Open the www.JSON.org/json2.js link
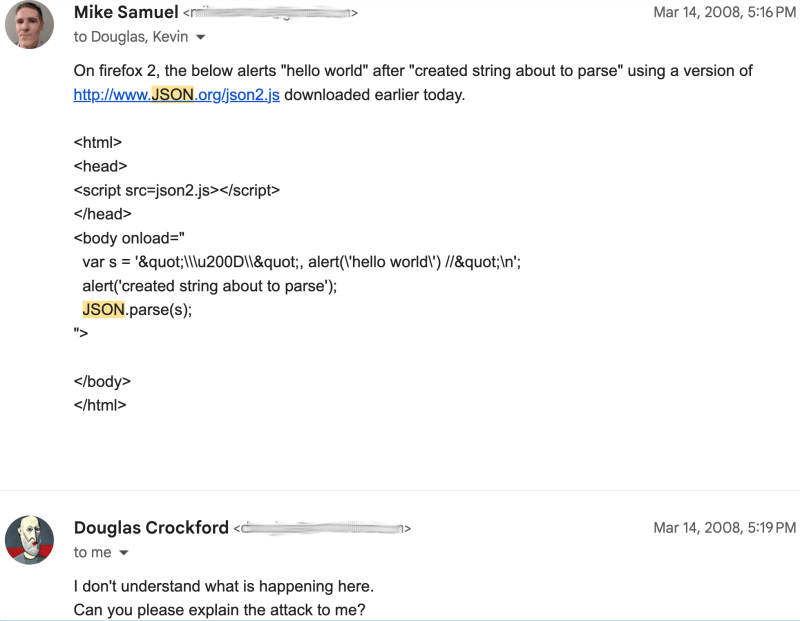The width and height of the screenshot is (800, 621). coord(177,95)
